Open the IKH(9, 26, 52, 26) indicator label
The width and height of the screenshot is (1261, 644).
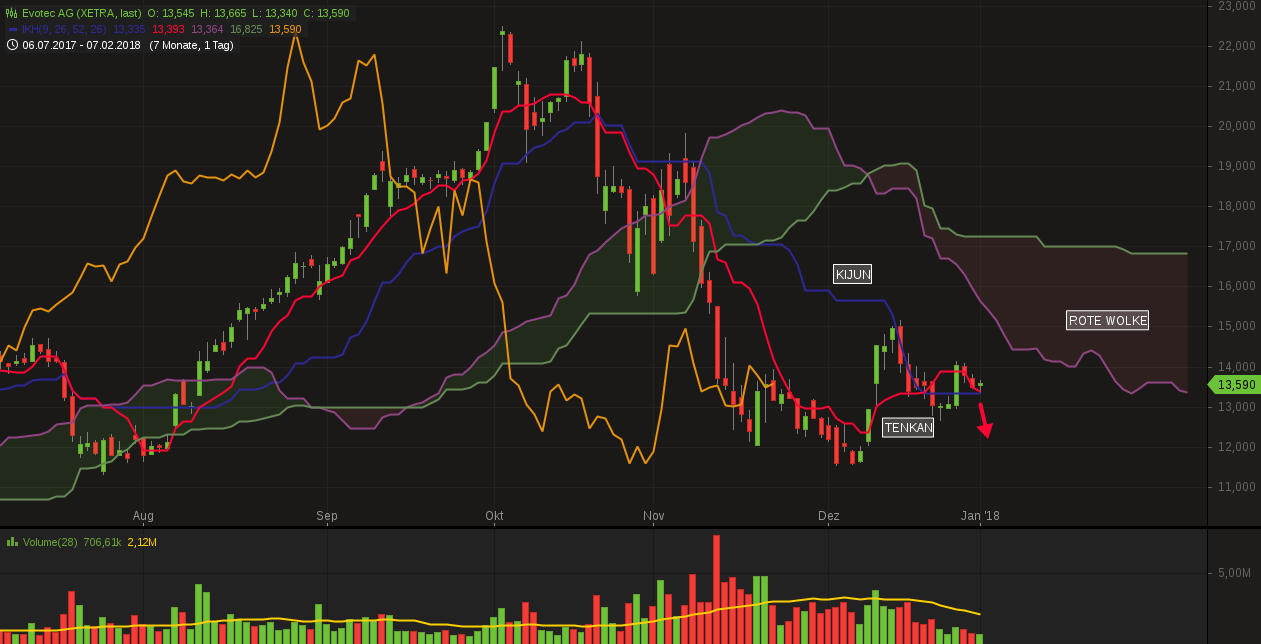[x=64, y=29]
